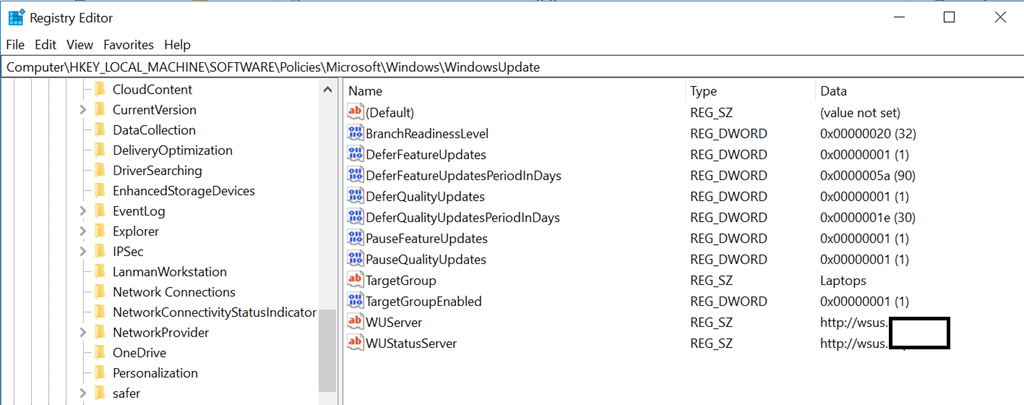Image resolution: width=1024 pixels, height=405 pixels.
Task: Click the string icon next to (Default)
Action: tap(355, 112)
